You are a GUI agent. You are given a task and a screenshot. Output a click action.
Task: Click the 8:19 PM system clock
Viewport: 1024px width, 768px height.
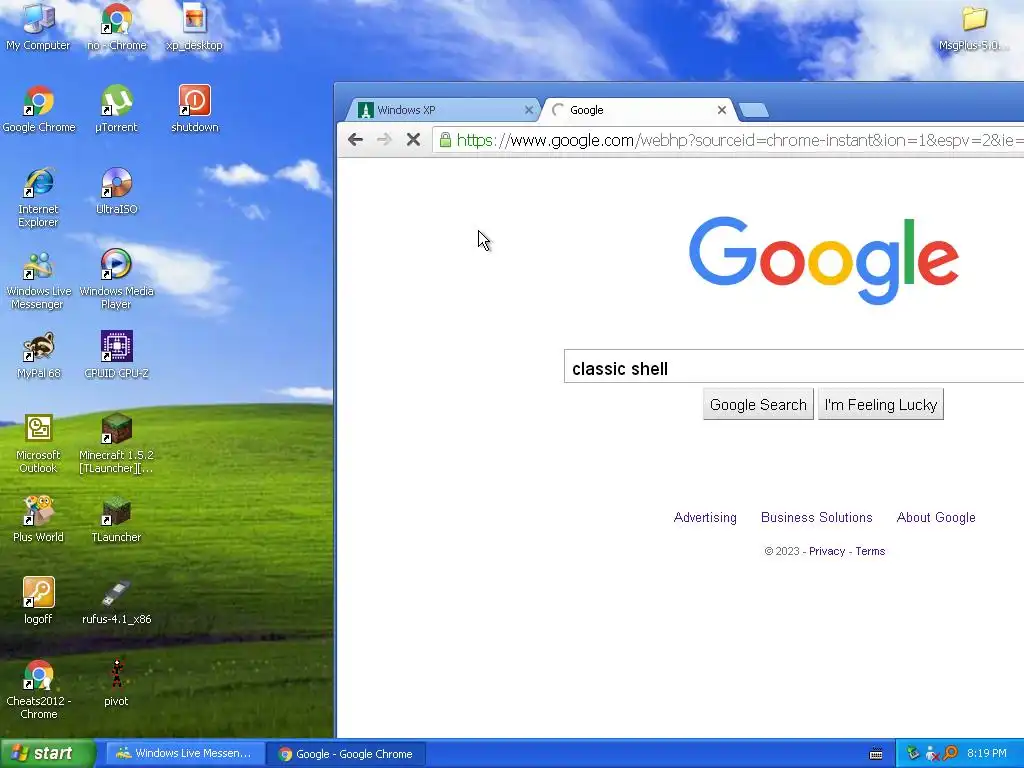tap(987, 754)
